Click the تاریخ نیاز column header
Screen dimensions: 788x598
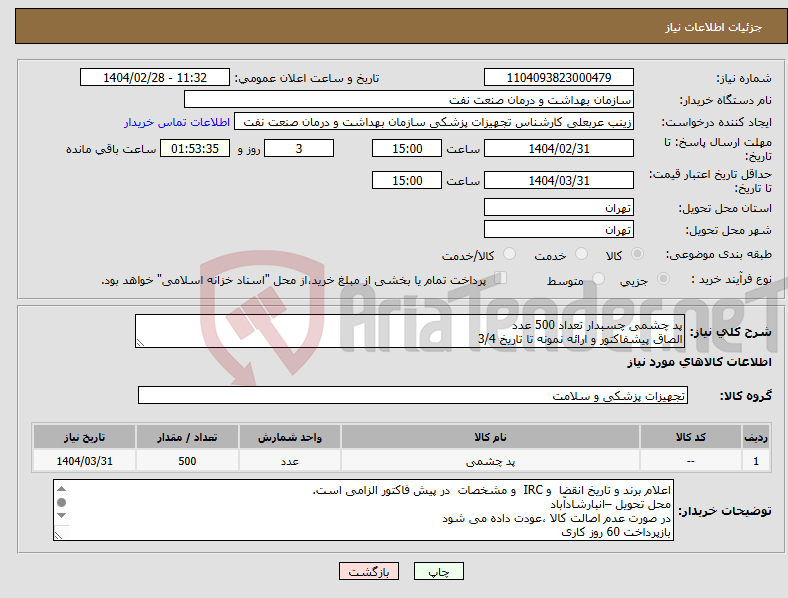[84, 437]
